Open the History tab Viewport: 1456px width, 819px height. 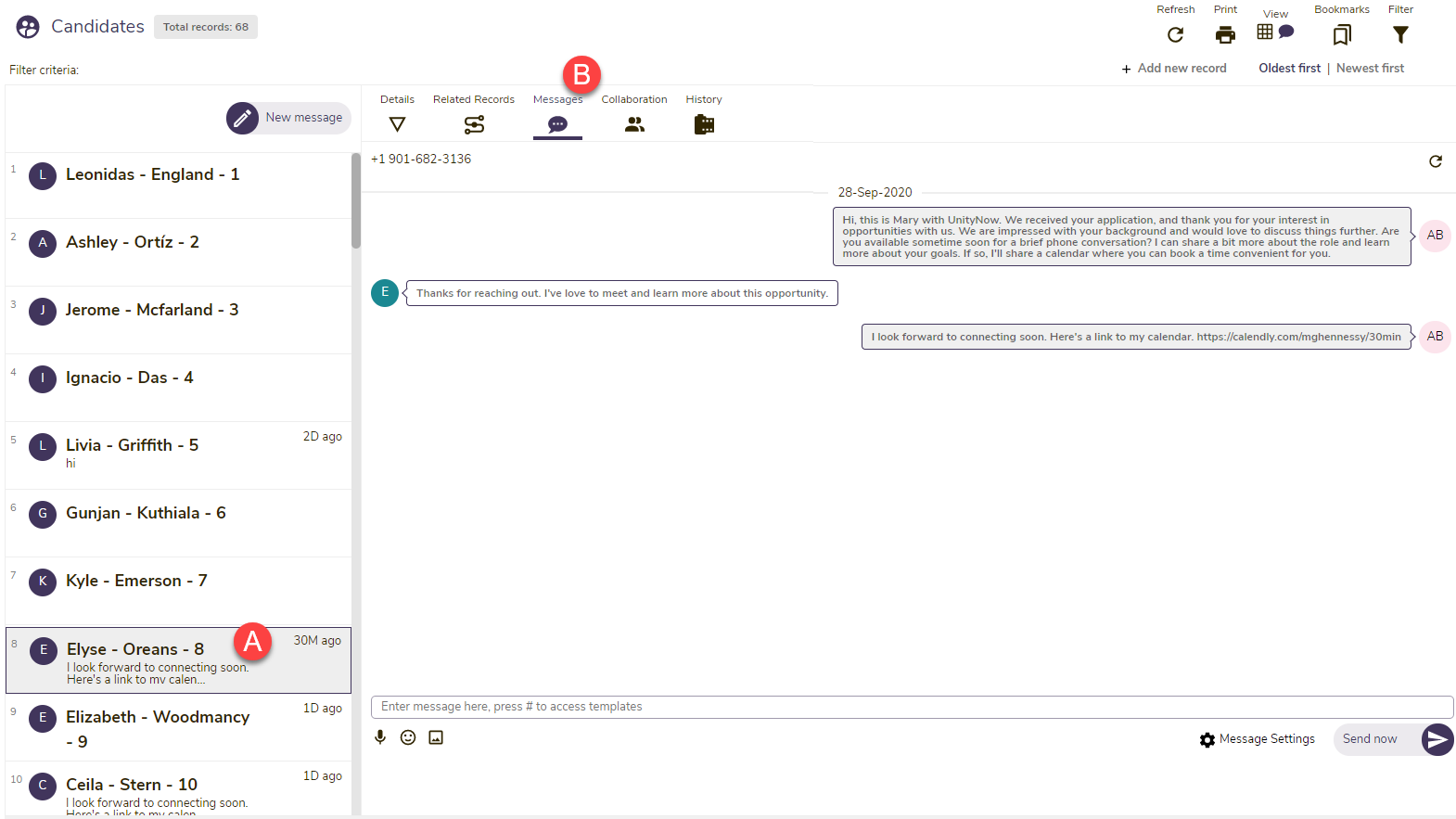(x=704, y=115)
